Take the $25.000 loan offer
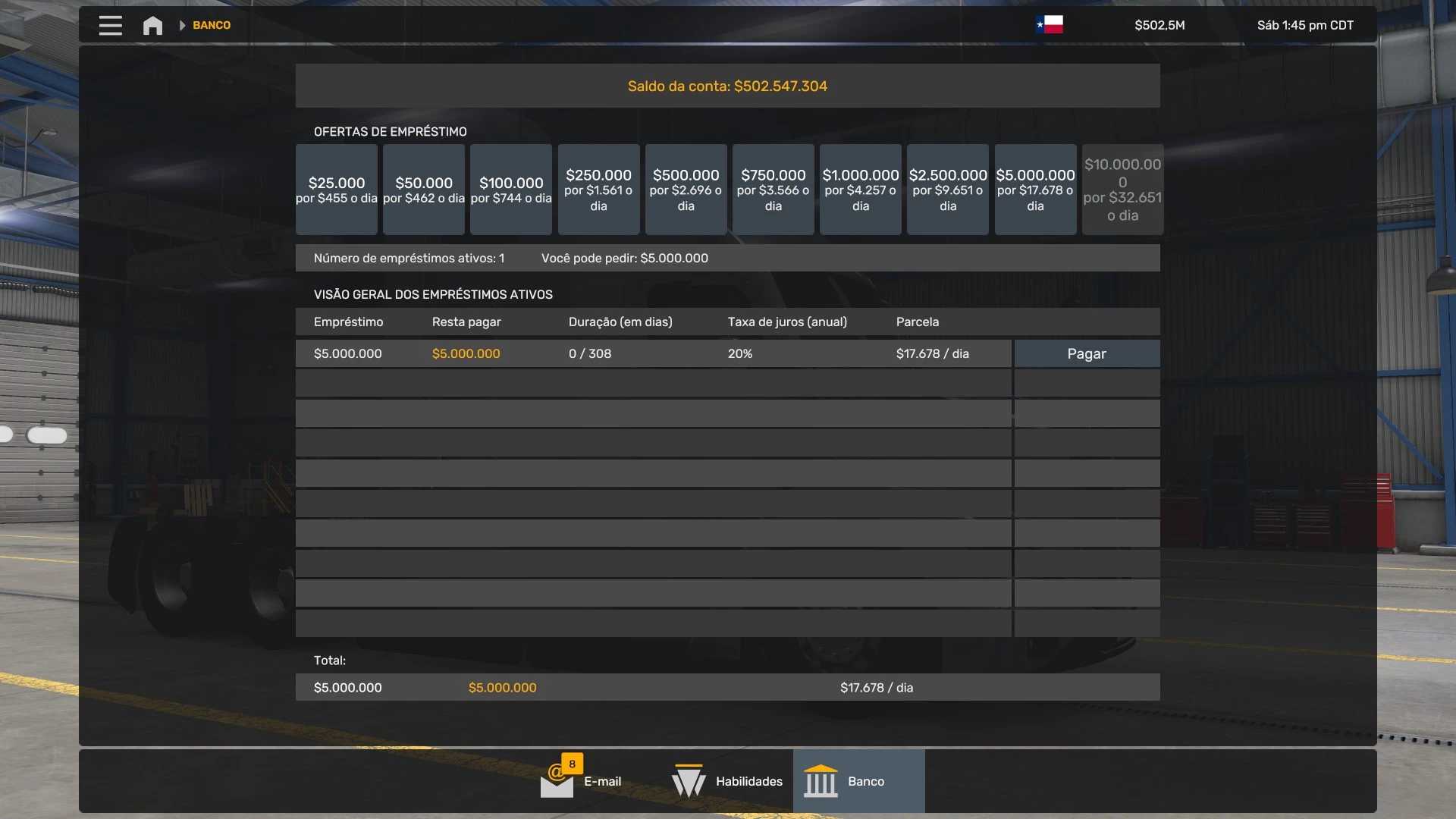The height and width of the screenshot is (819, 1456). [337, 190]
